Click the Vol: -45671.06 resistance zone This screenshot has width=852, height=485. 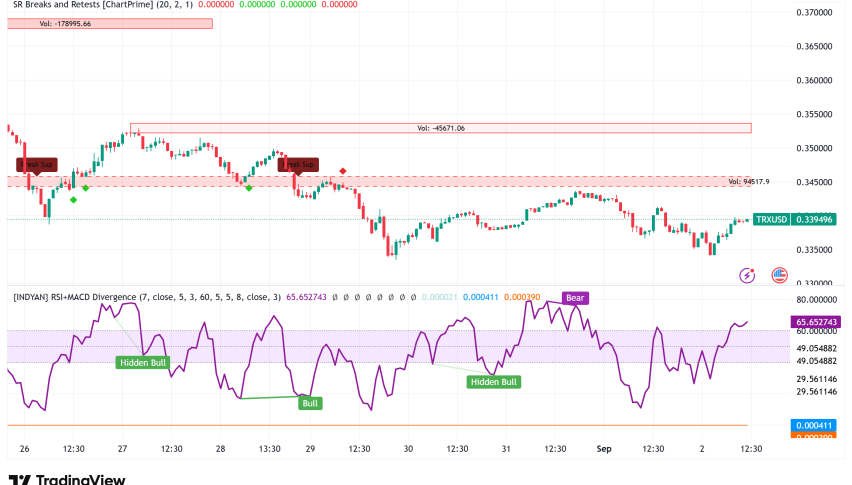click(441, 128)
